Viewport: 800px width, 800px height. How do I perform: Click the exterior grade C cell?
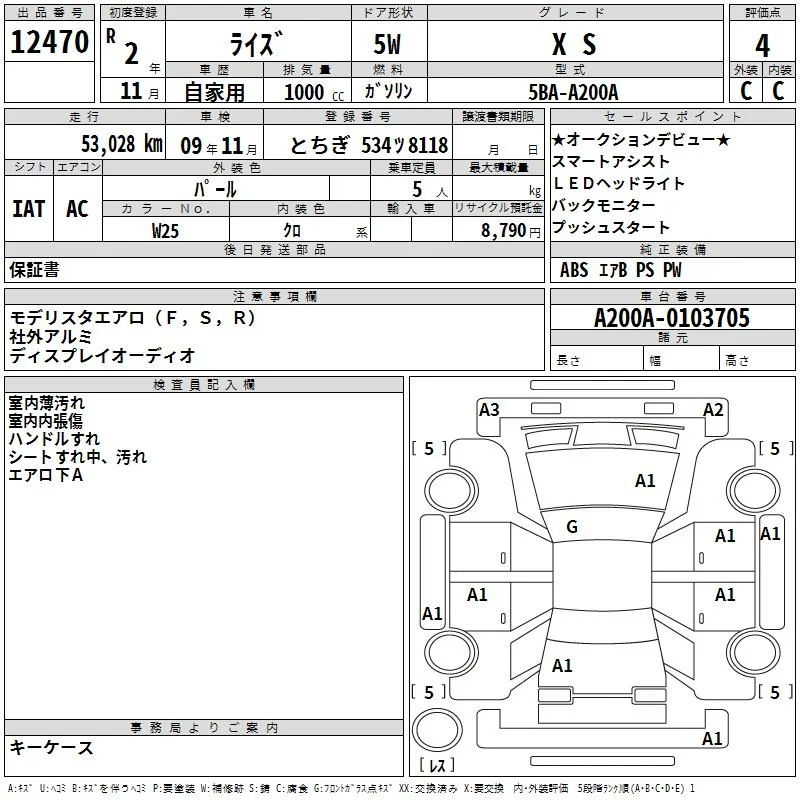[745, 90]
